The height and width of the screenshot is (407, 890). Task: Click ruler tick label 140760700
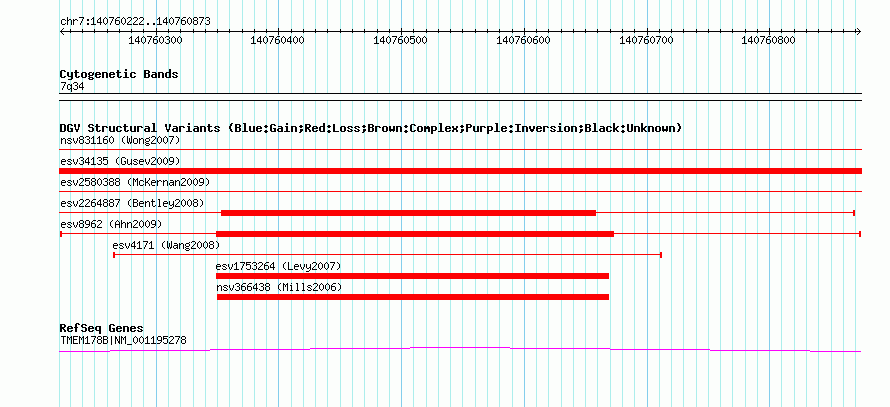click(x=646, y=40)
